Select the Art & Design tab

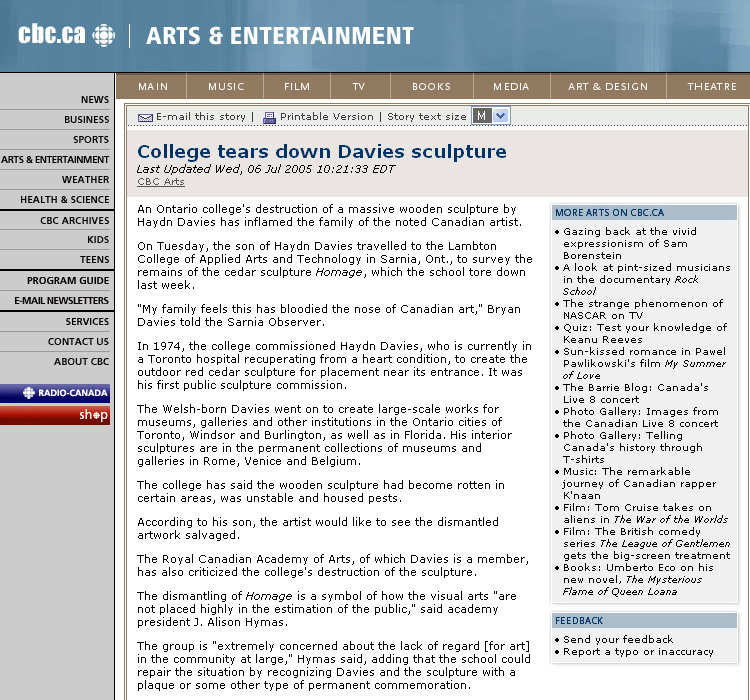click(608, 87)
